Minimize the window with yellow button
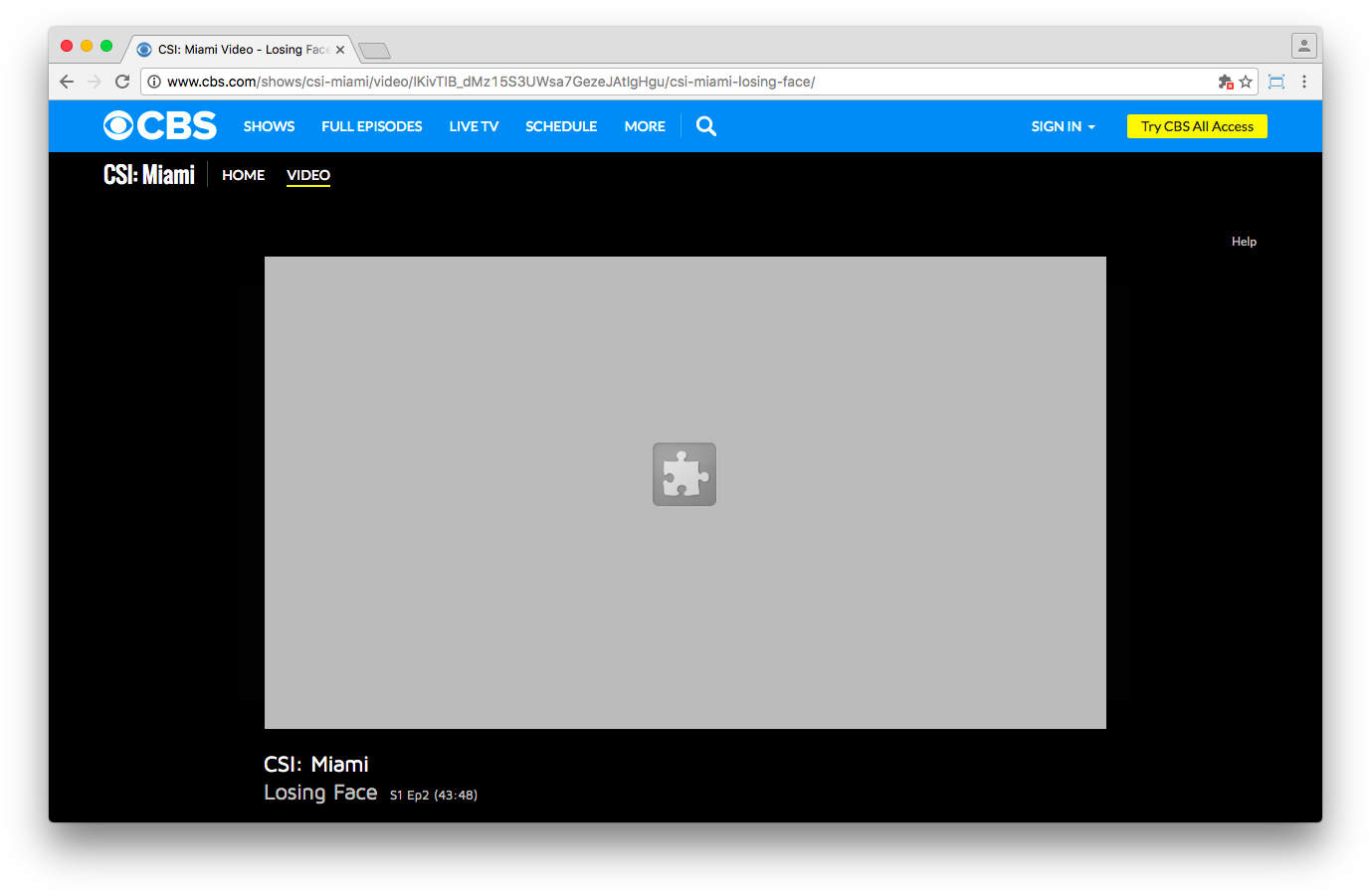The height and width of the screenshot is (896, 1370). coord(87,46)
